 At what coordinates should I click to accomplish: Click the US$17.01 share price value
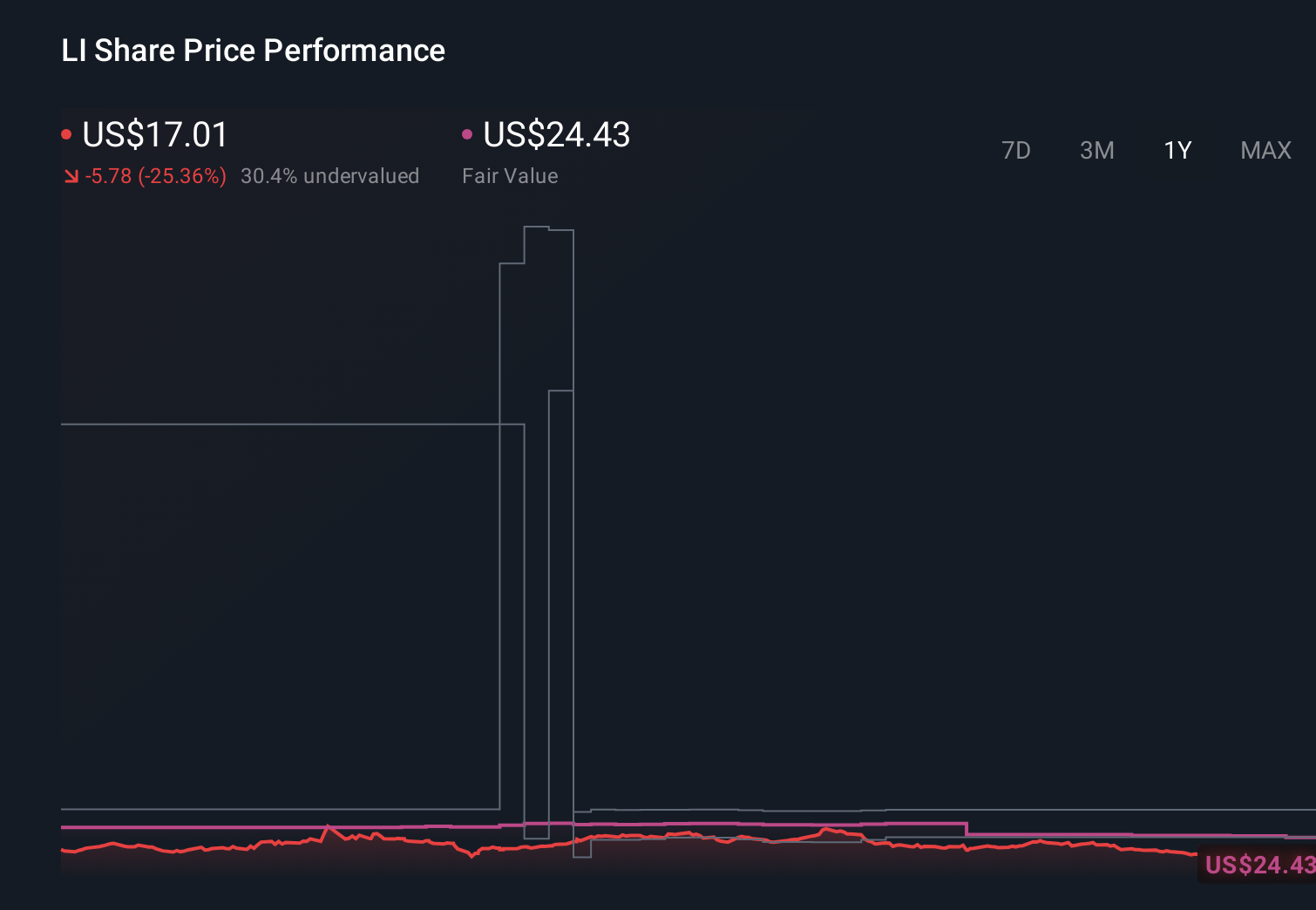tap(155, 135)
